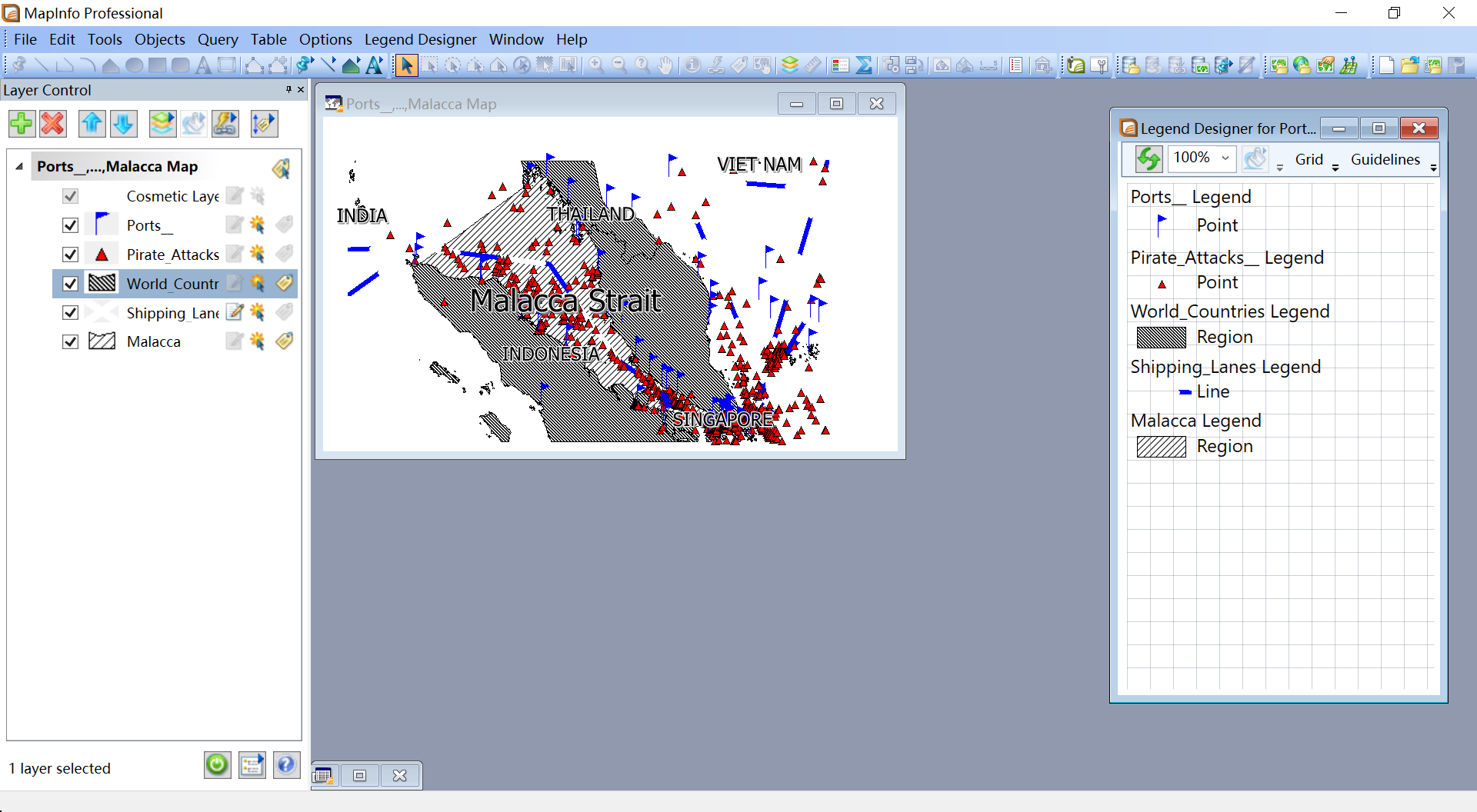Click Malacca diagonal-hatch swatch in legend
This screenshot has width=1477, height=812.
[x=1162, y=447]
